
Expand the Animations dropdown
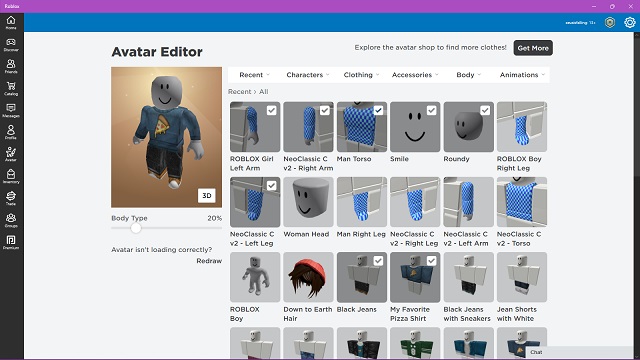pos(522,75)
